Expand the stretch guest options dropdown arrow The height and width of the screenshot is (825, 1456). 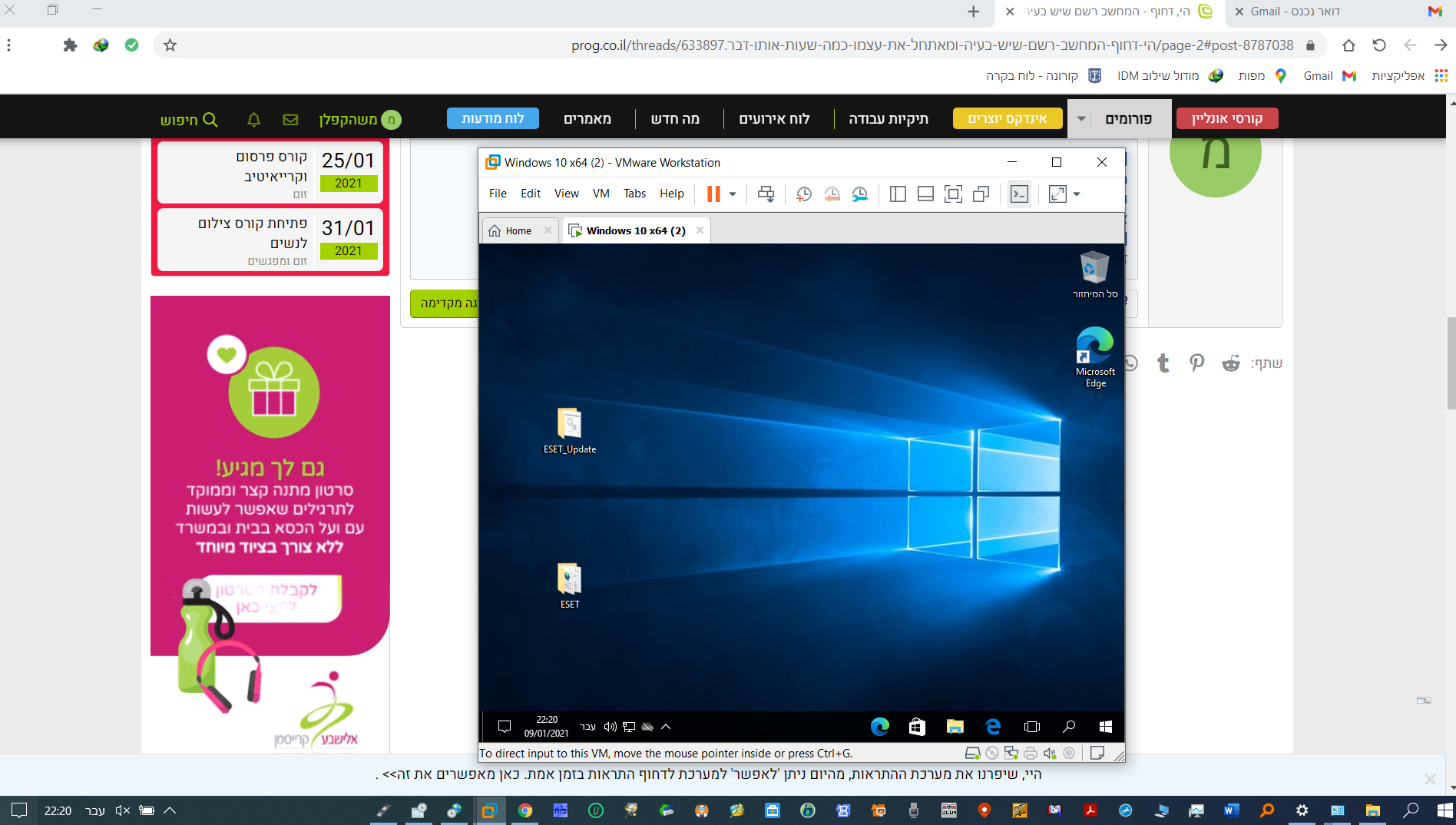coord(1077,194)
